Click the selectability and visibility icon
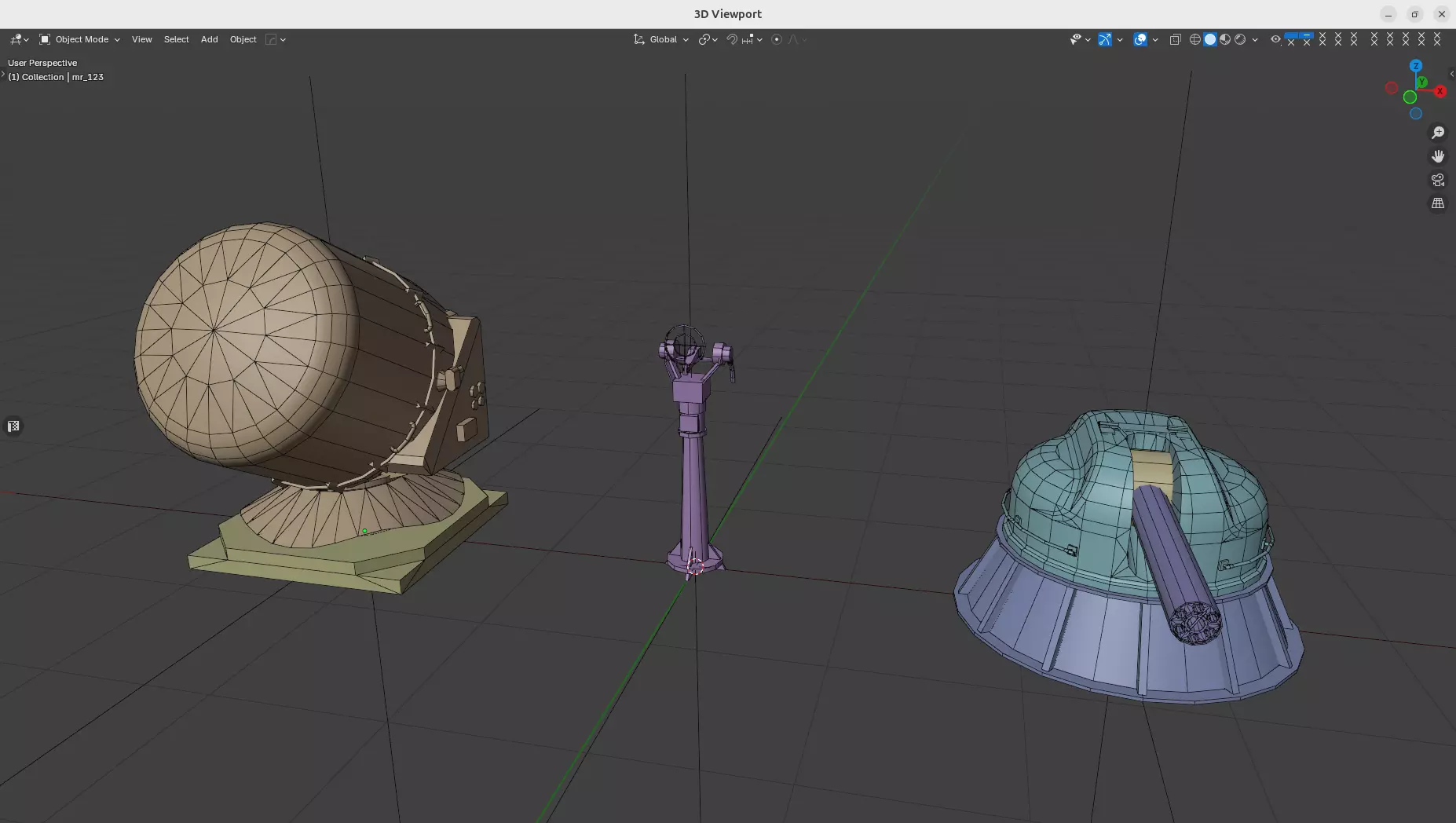Image resolution: width=1456 pixels, height=823 pixels. 1076,39
